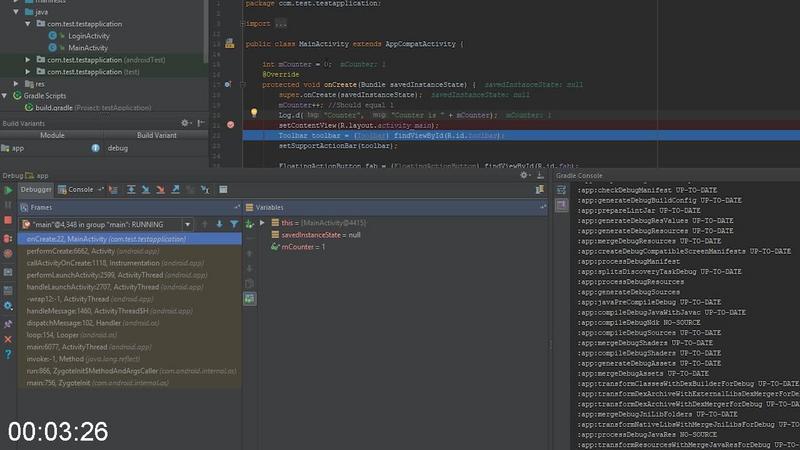Open MainActivity in project tree
Screen dimensions: 800x450
point(88,48)
